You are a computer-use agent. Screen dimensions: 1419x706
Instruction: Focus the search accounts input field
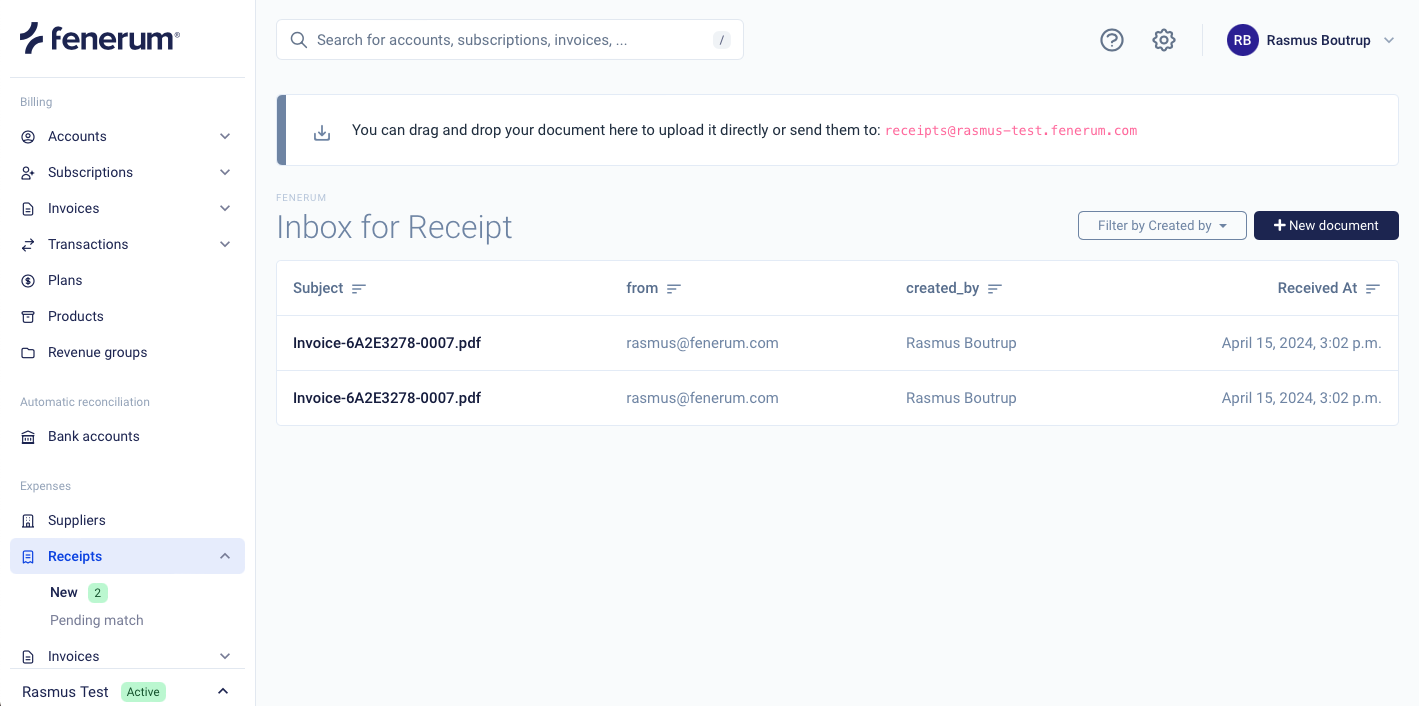510,40
